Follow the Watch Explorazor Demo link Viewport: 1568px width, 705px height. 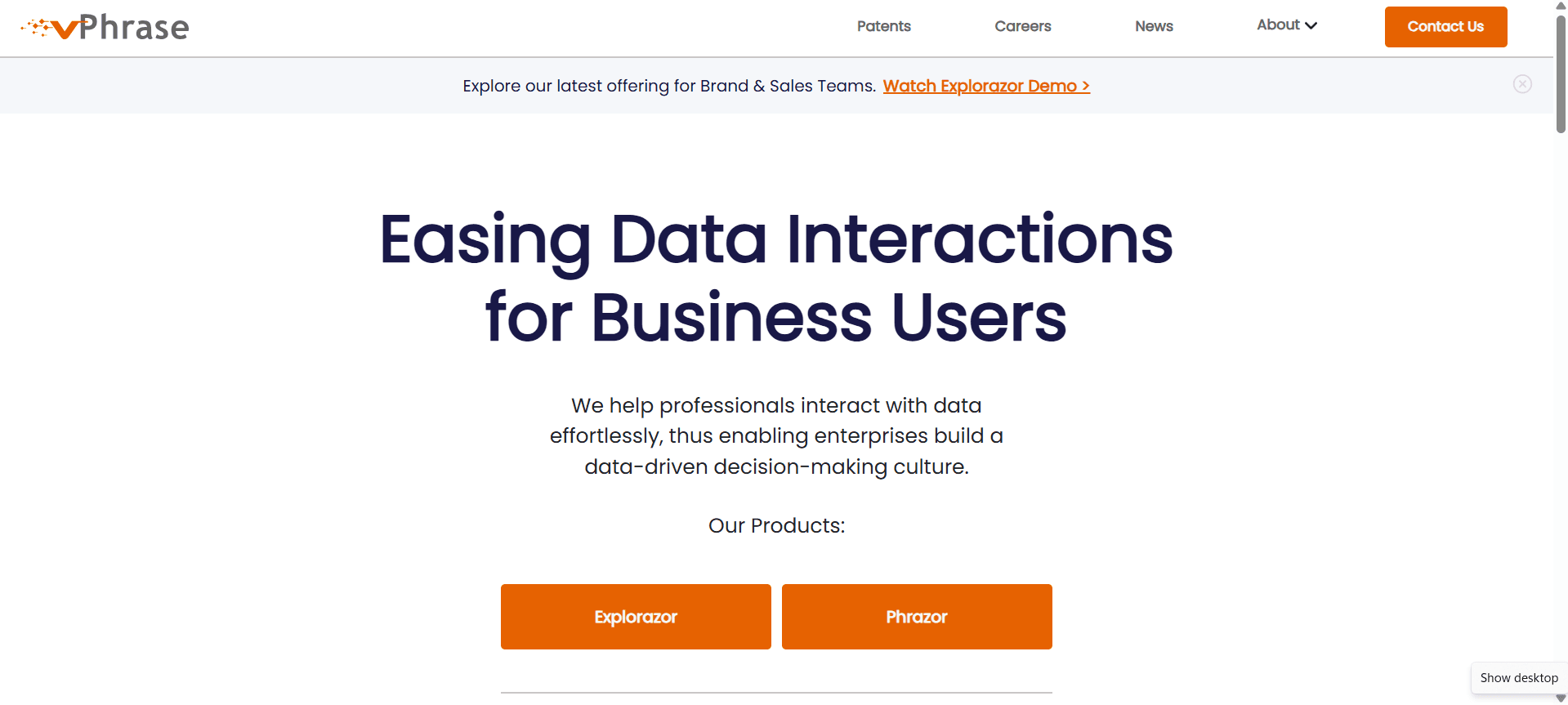coord(986,86)
